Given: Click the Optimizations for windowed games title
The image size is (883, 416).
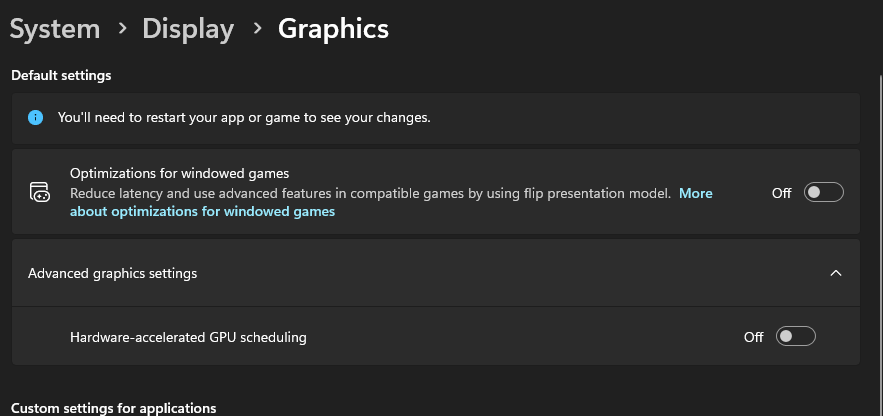Looking at the screenshot, I should click(x=180, y=173).
